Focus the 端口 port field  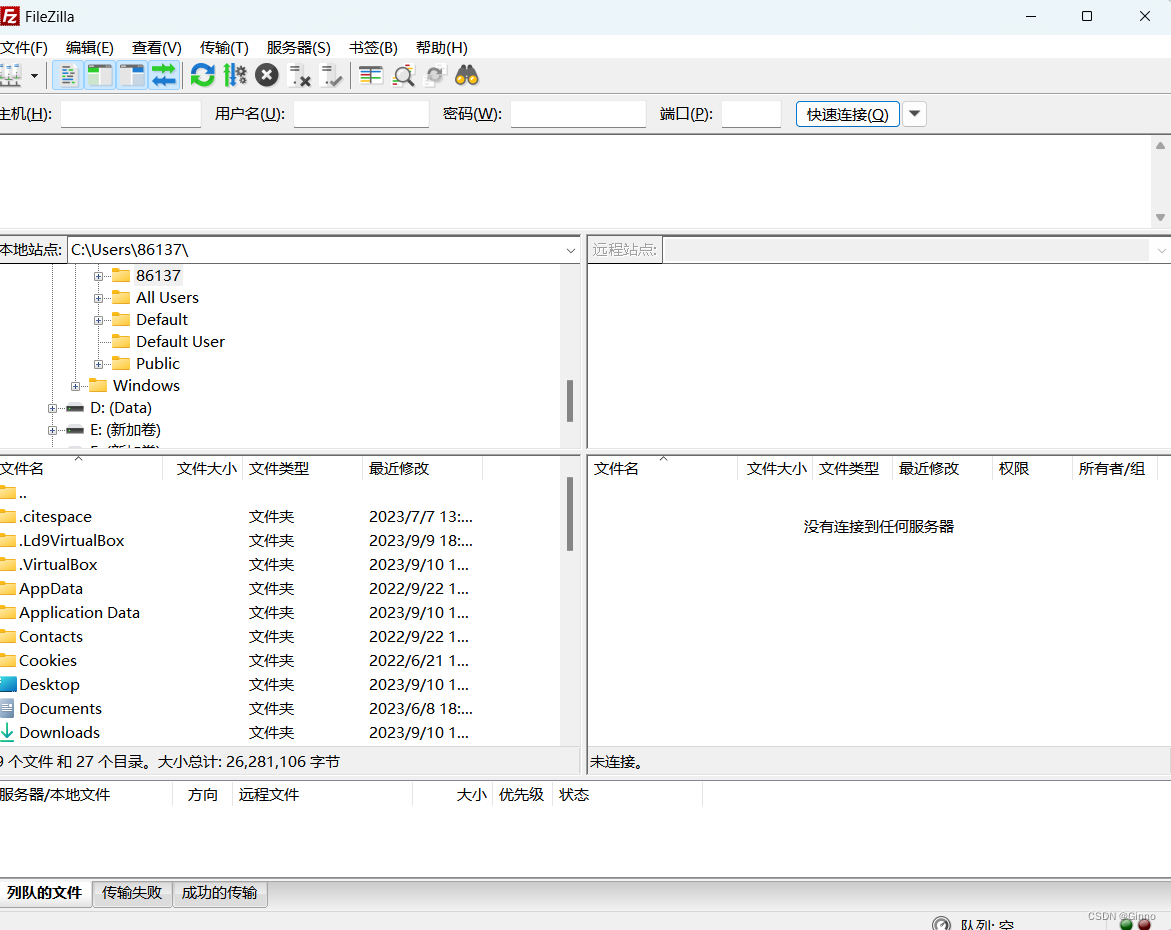coord(751,114)
